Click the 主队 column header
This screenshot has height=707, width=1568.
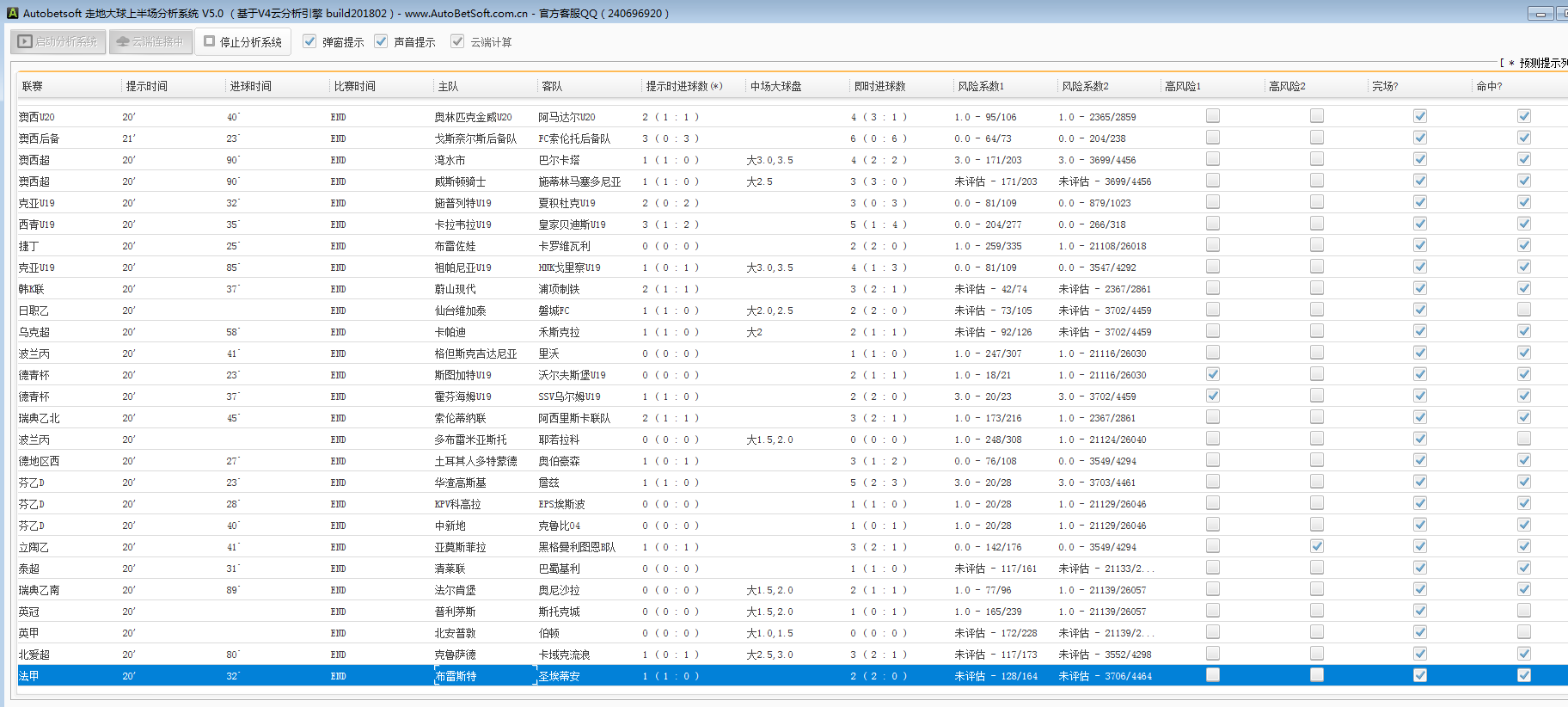pos(448,86)
